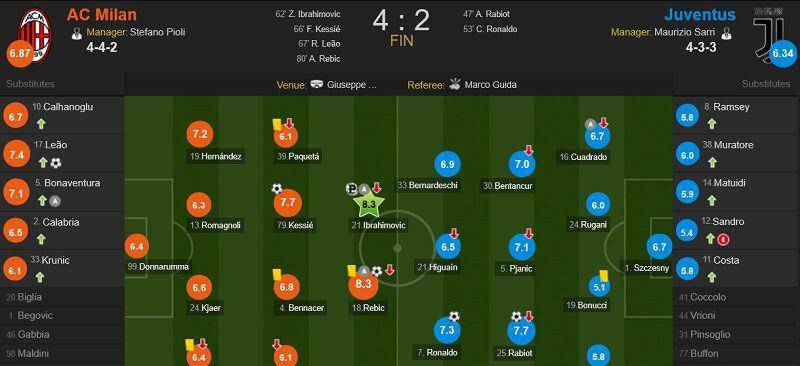The height and width of the screenshot is (366, 800).
Task: Click Donnarumma's 6.4 rating circle
Action: 137,247
